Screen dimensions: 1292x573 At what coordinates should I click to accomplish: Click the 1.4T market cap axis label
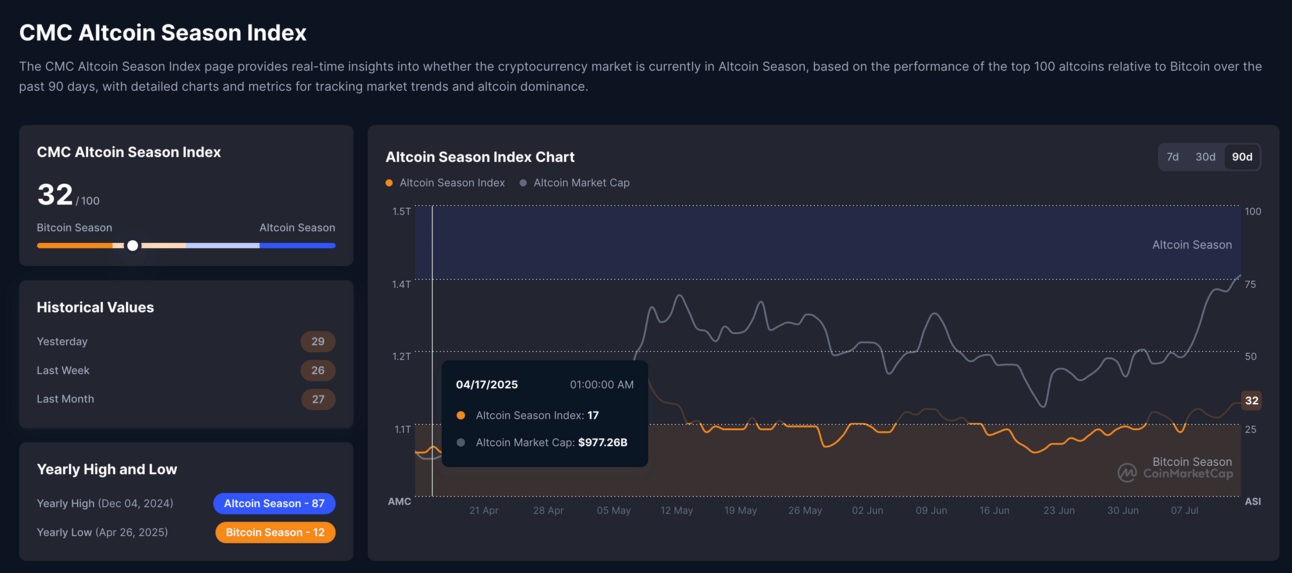[401, 284]
